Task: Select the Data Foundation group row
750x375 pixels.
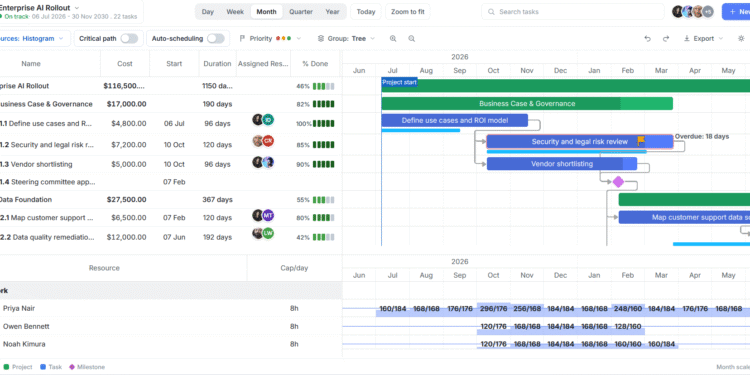Action: pyautogui.click(x=170, y=199)
